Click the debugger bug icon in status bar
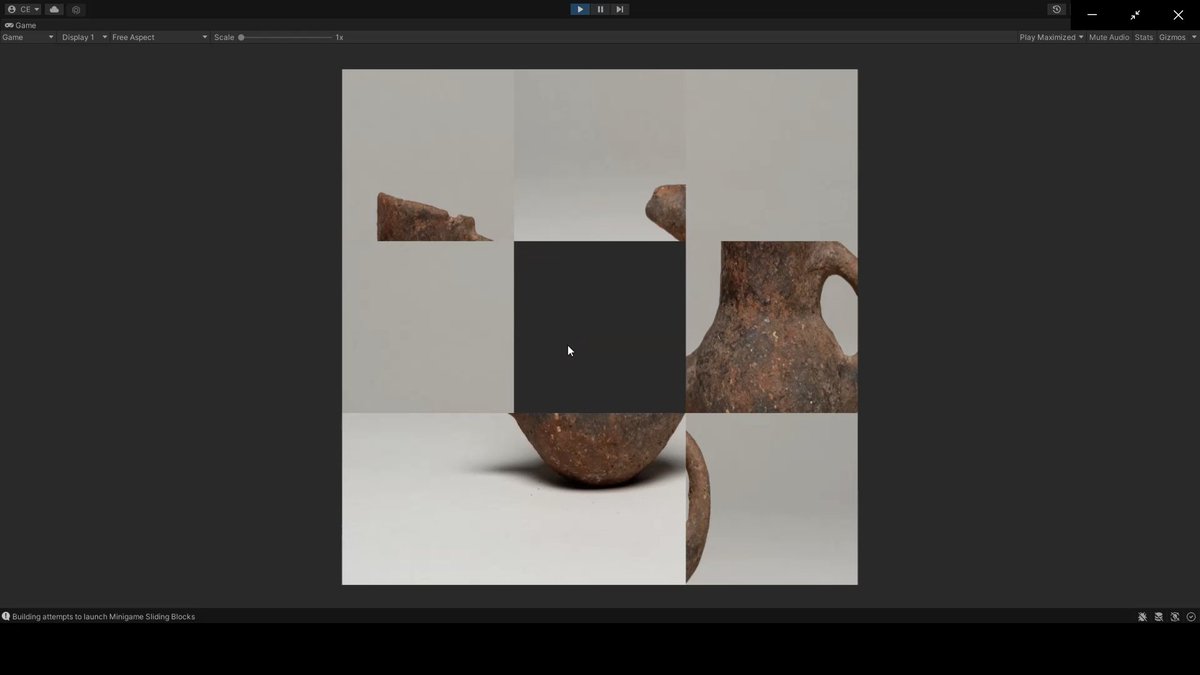Image resolution: width=1200 pixels, height=675 pixels. [1142, 617]
